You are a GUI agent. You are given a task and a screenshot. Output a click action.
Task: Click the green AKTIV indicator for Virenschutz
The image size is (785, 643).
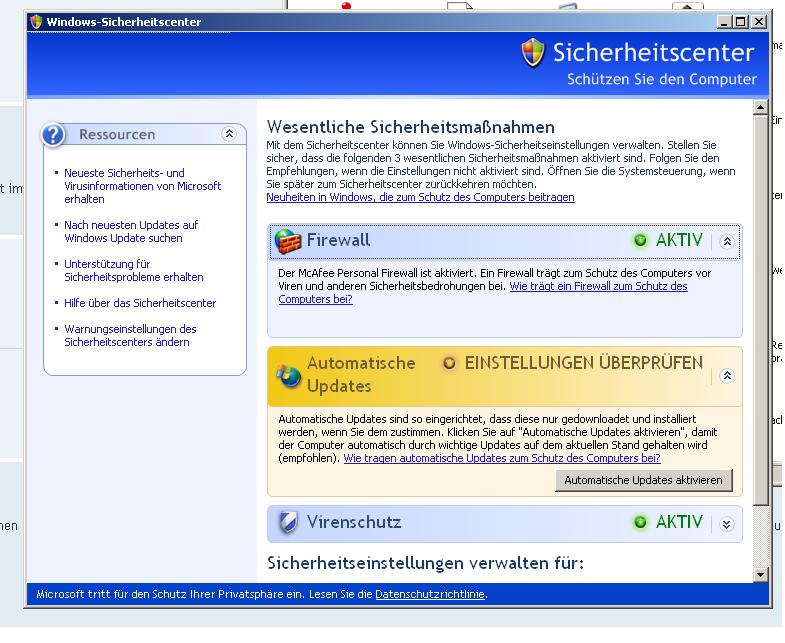[x=640, y=522]
